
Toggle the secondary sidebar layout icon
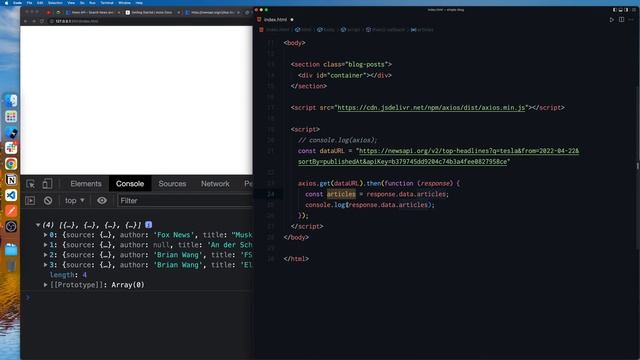point(627,10)
